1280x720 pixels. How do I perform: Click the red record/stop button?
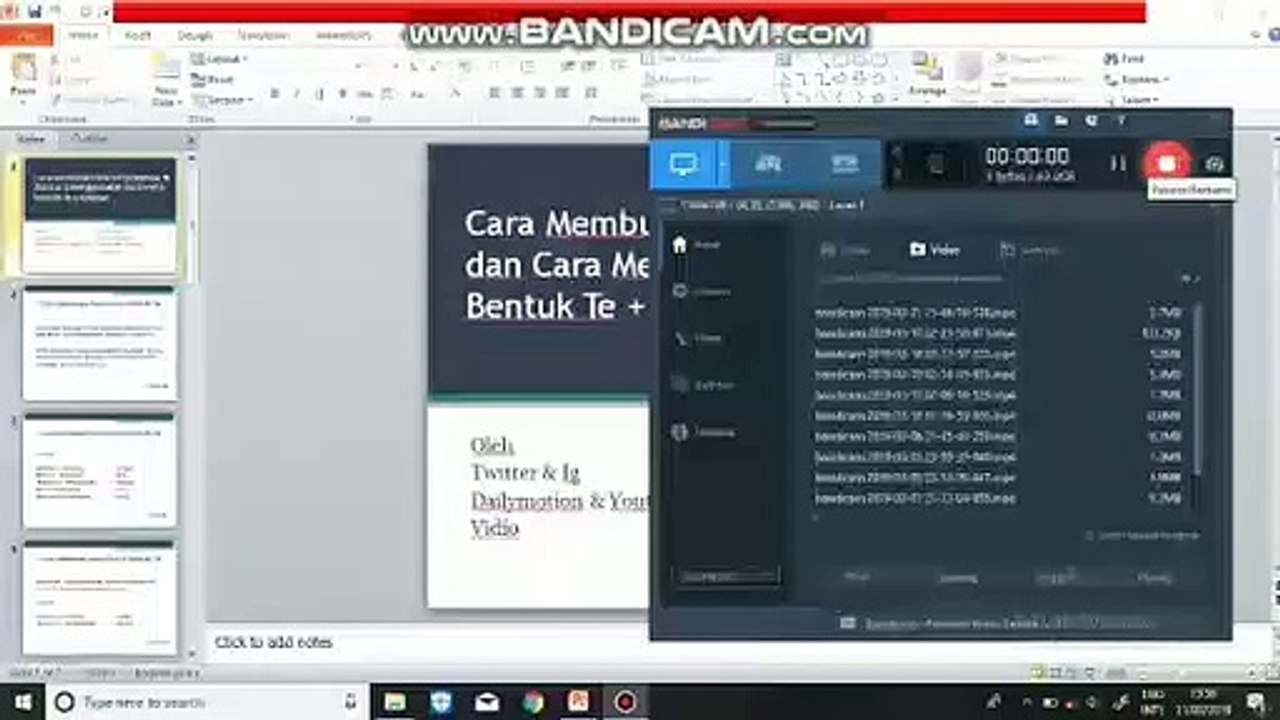1166,163
